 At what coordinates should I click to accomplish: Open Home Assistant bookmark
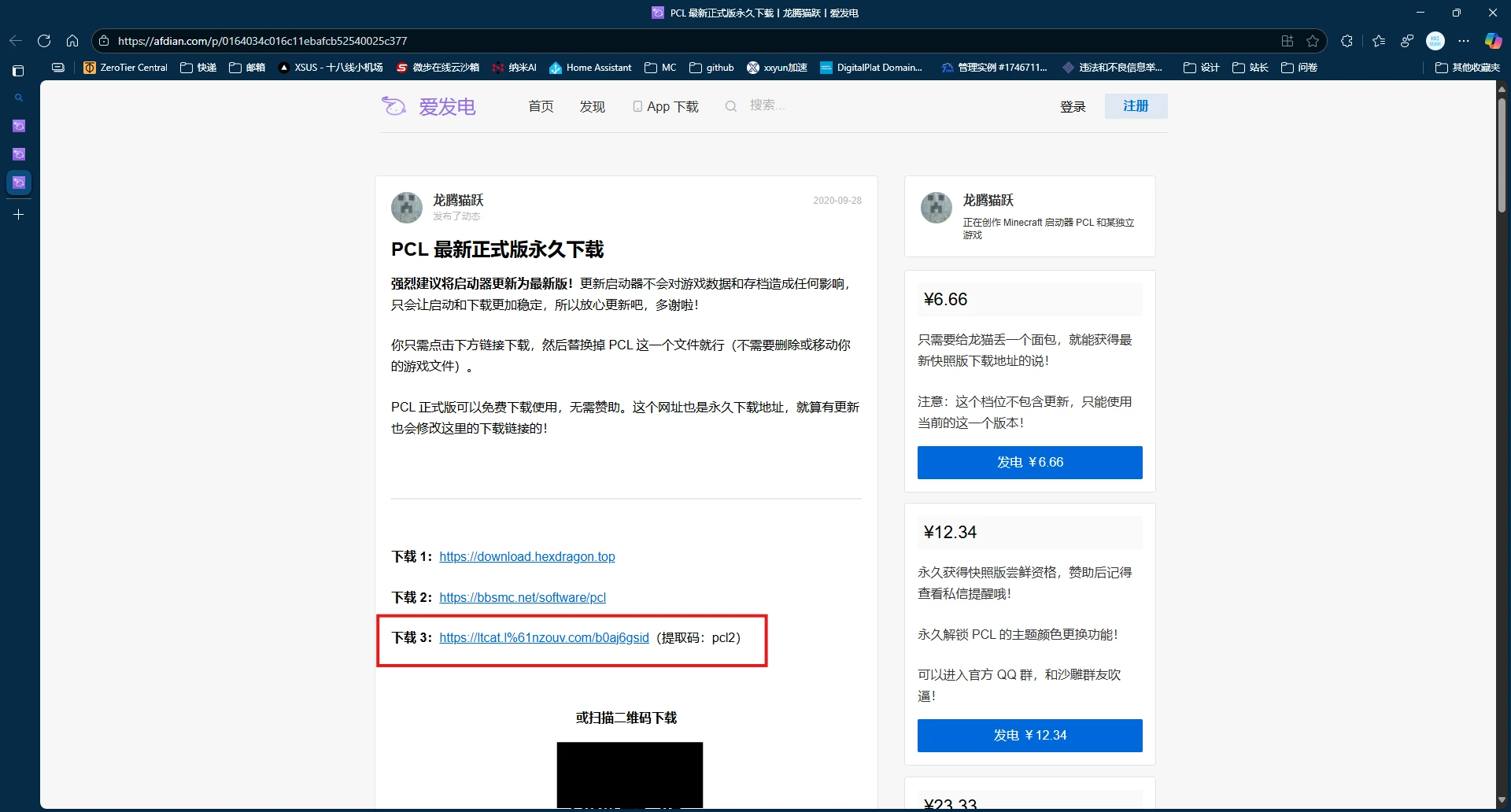point(590,68)
